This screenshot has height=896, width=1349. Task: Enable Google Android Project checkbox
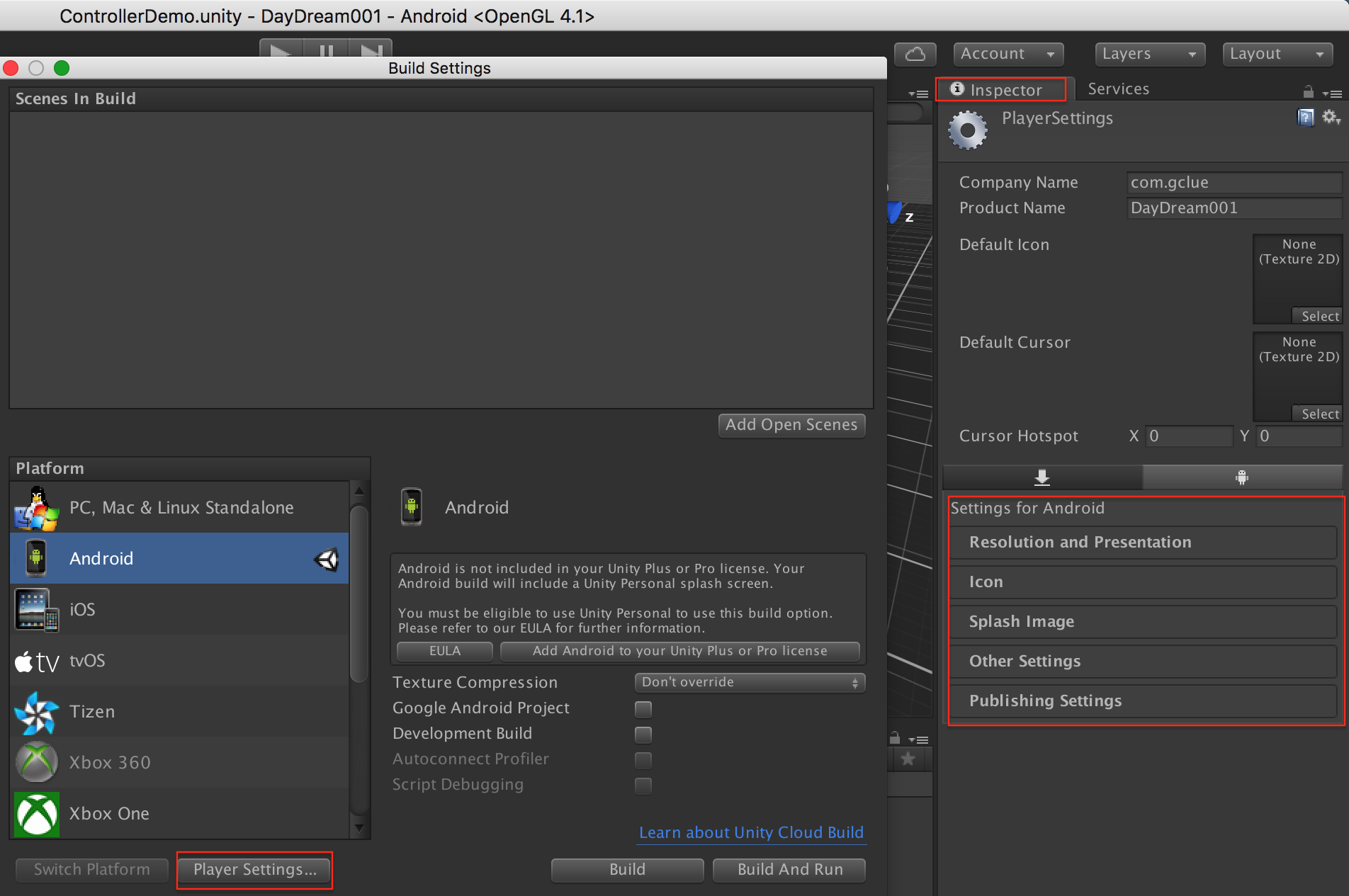643,709
